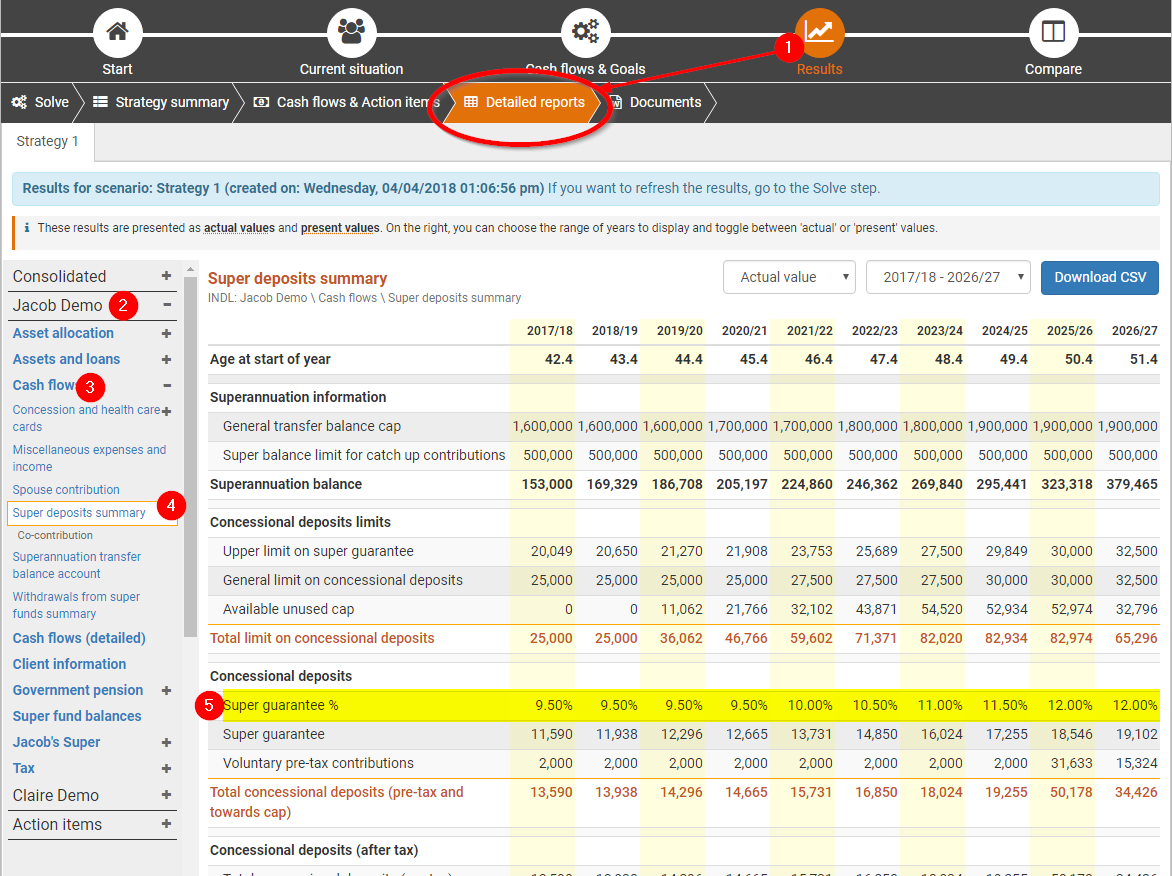Click the Download CSV button
Viewport: 1172px width, 876px height.
click(1099, 277)
